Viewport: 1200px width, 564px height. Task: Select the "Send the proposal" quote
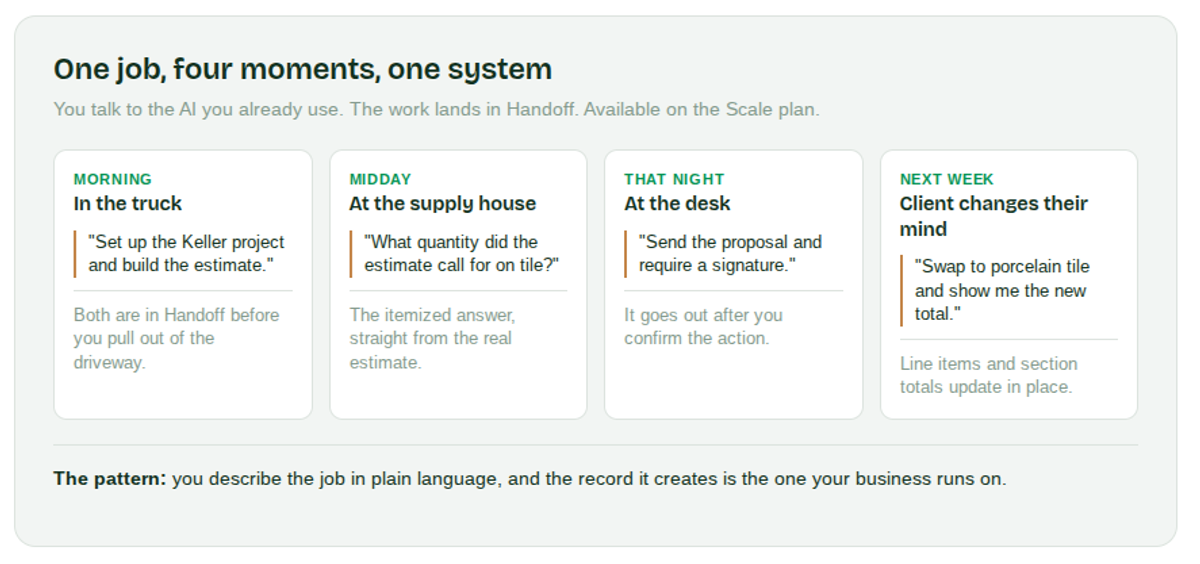730,254
